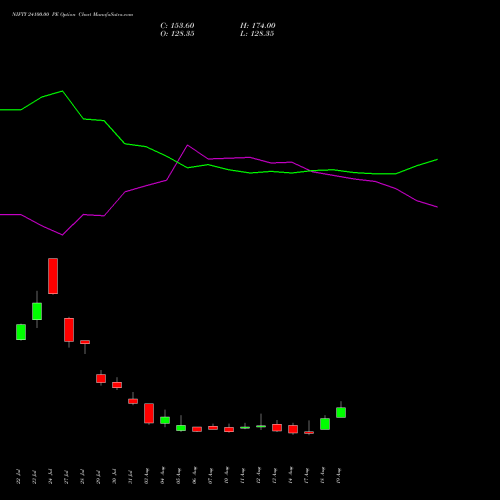This screenshot has width=500, height=500.
Task: Select the low price value L: 128.35
Action: point(257,34)
